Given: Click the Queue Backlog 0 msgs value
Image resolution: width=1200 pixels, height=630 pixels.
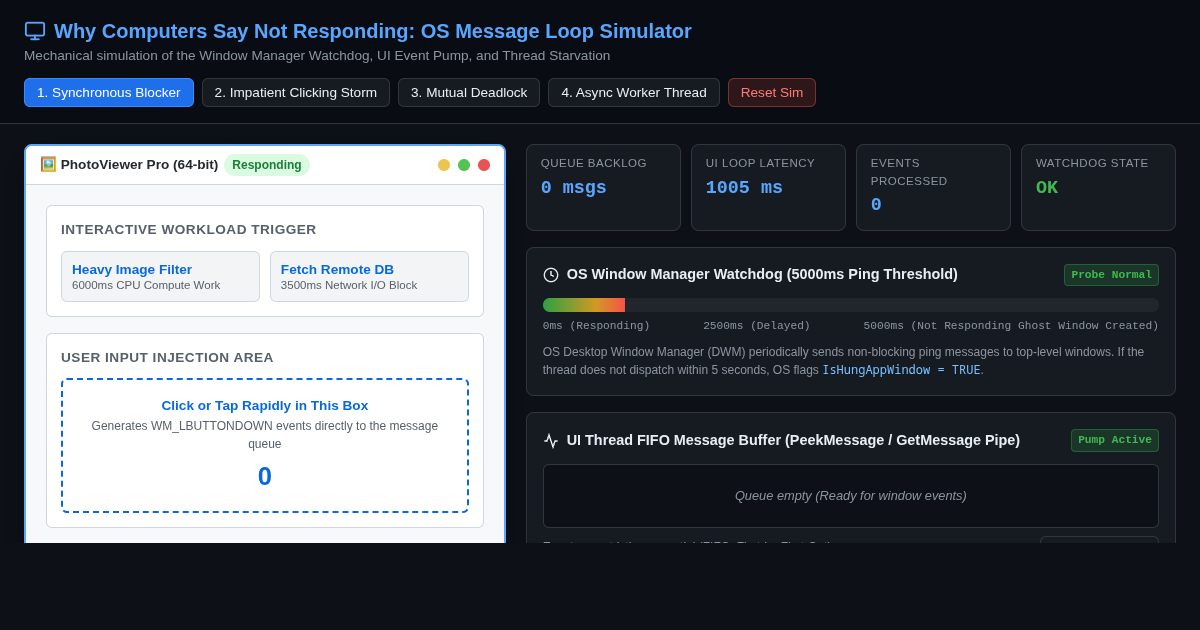Looking at the screenshot, I should [574, 188].
